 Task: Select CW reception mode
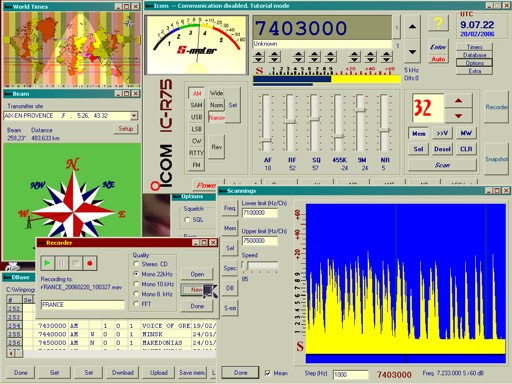point(197,141)
